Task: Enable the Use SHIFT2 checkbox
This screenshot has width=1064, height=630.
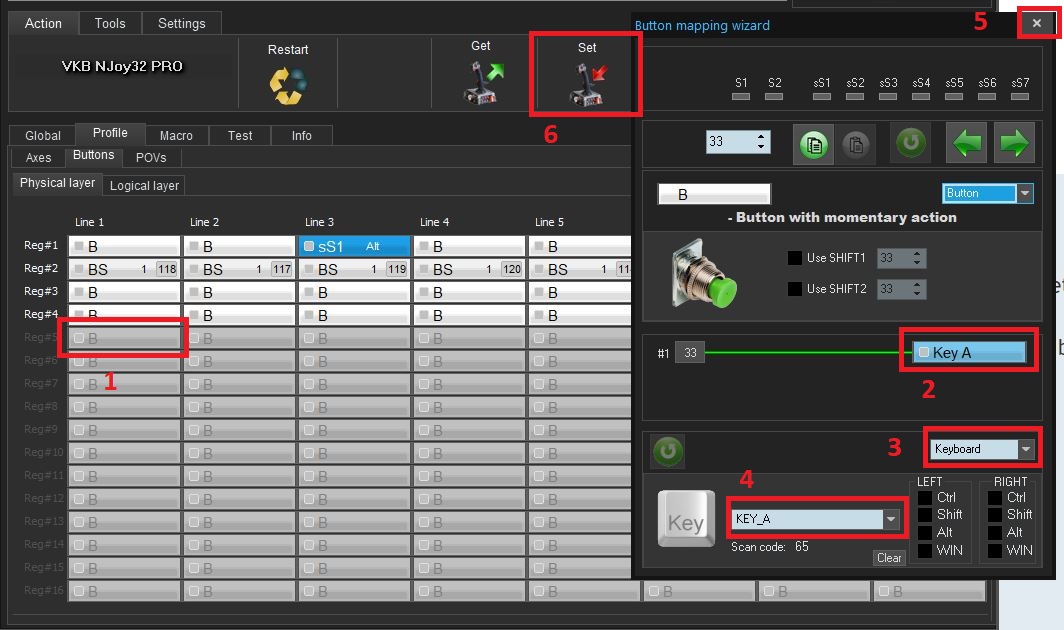Action: coord(795,289)
